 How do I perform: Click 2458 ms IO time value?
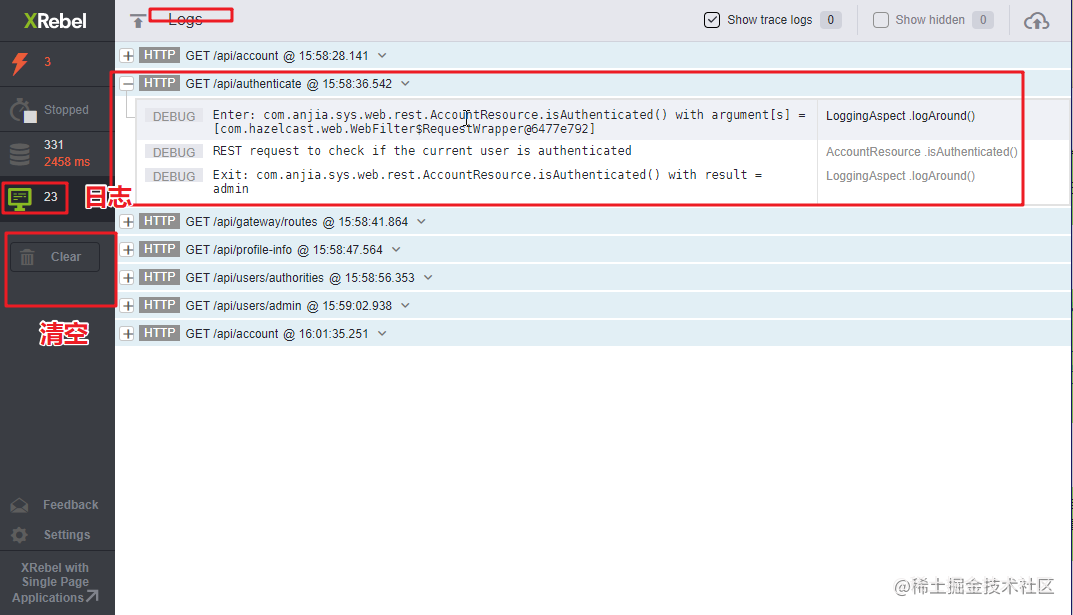(67, 162)
